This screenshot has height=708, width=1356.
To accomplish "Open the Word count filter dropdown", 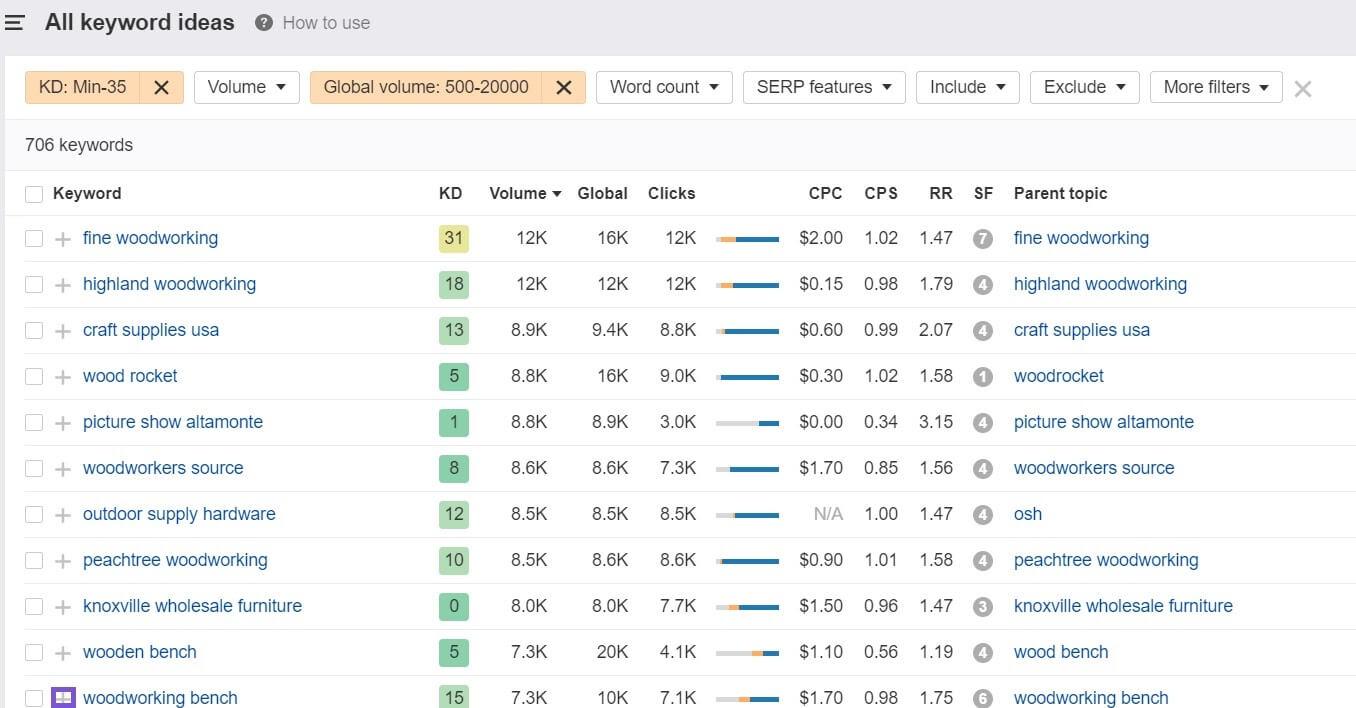I will (664, 87).
